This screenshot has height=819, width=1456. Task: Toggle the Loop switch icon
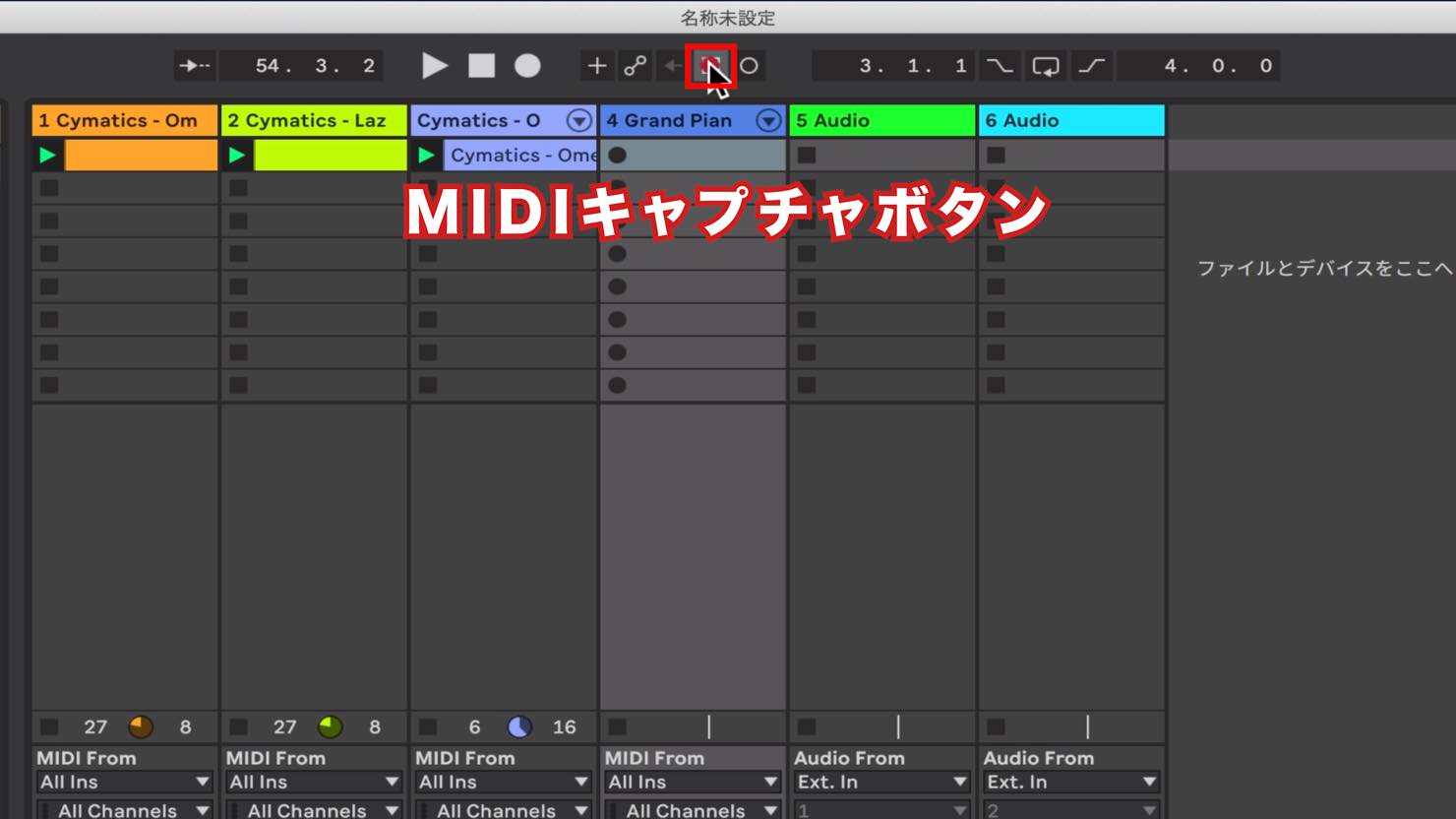[x=1046, y=66]
